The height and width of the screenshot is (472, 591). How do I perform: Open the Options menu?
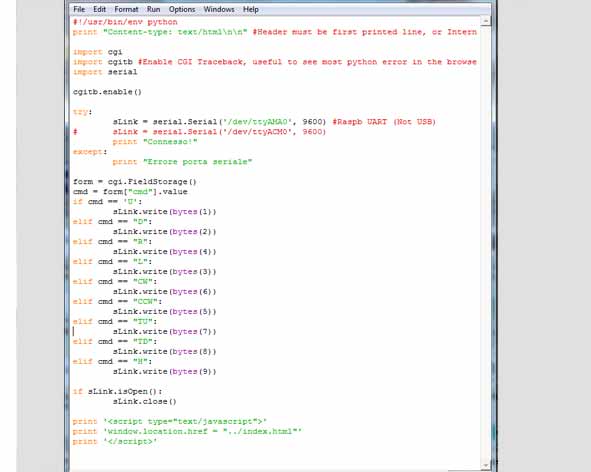(x=182, y=9)
